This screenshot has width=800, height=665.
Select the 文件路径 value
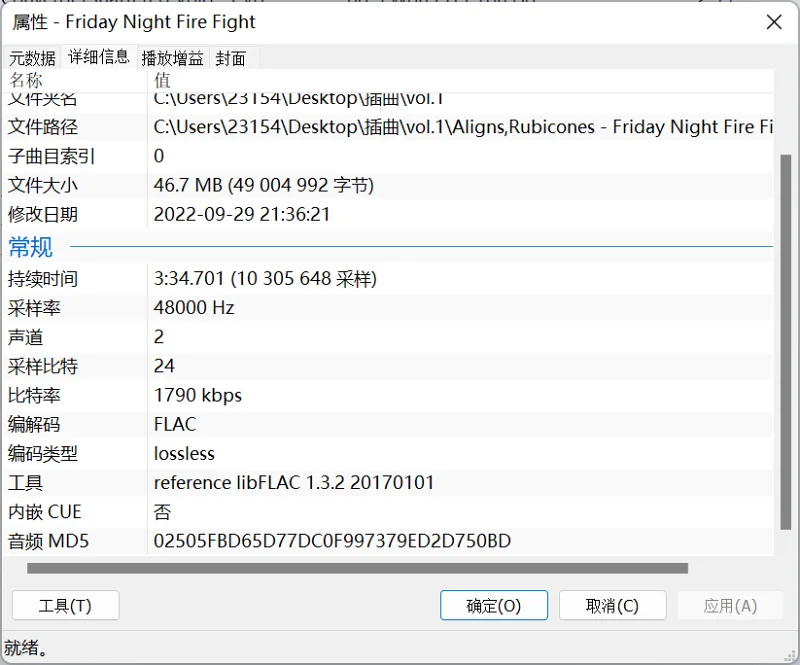click(463, 127)
